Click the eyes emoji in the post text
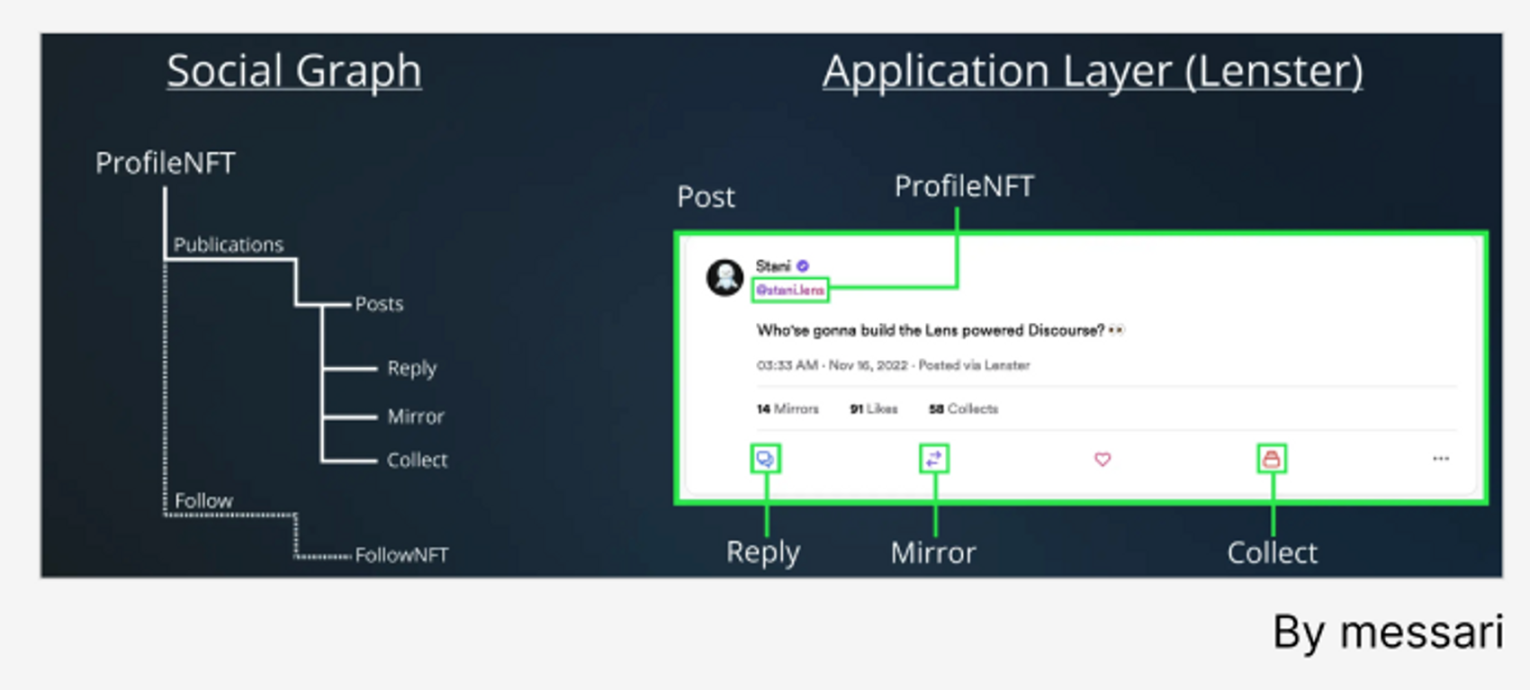 coord(1116,331)
